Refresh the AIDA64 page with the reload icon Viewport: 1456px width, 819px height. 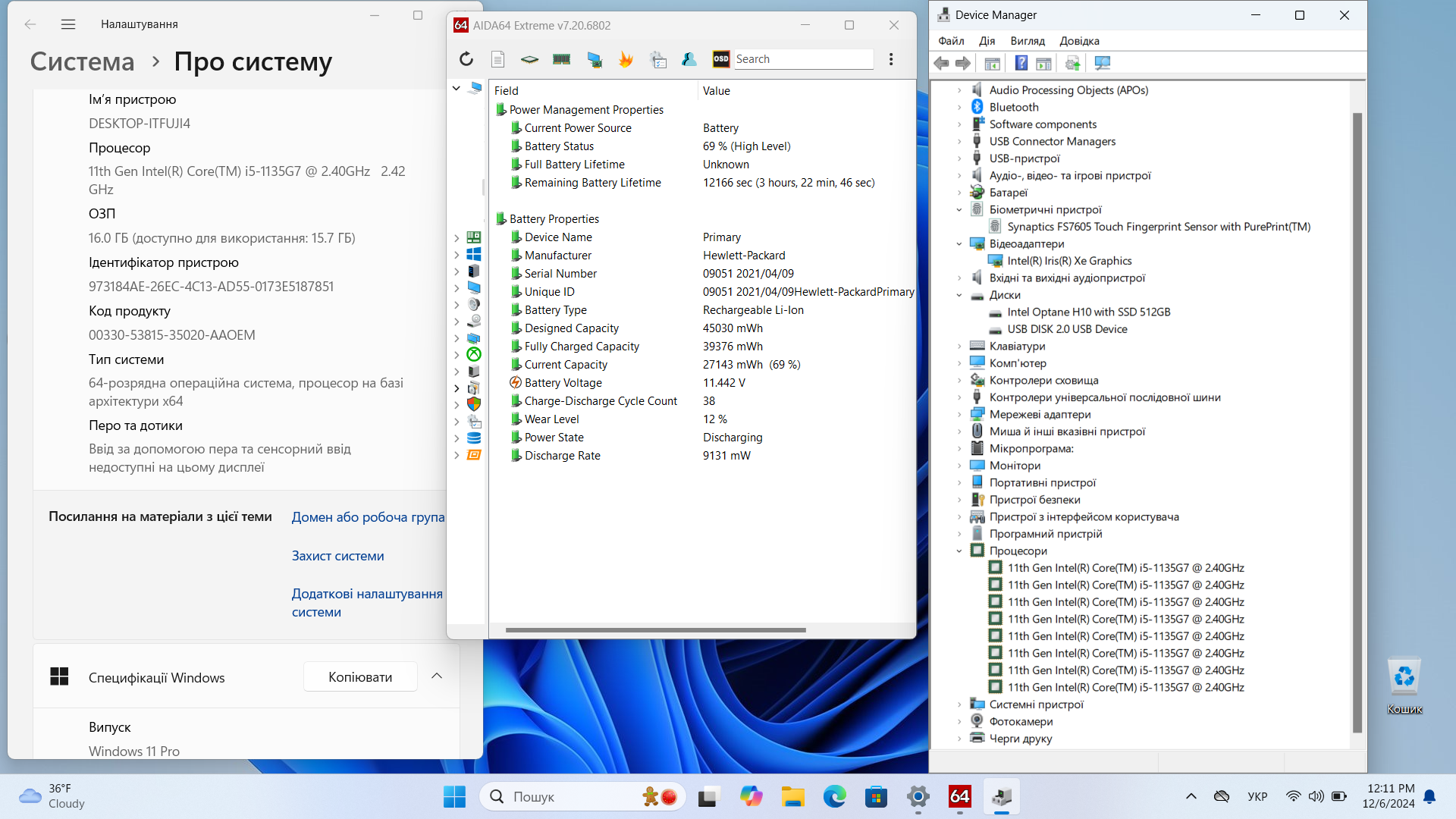(466, 59)
